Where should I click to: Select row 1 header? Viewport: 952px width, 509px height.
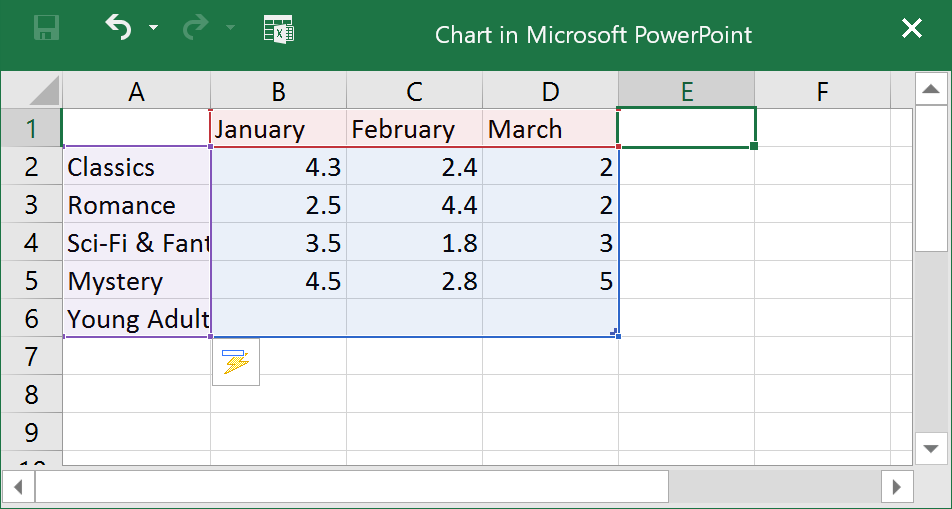coord(32,128)
